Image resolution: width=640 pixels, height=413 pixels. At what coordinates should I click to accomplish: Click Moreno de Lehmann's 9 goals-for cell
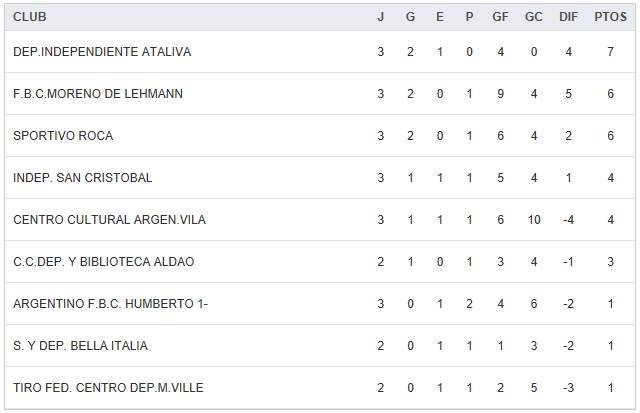pos(501,94)
